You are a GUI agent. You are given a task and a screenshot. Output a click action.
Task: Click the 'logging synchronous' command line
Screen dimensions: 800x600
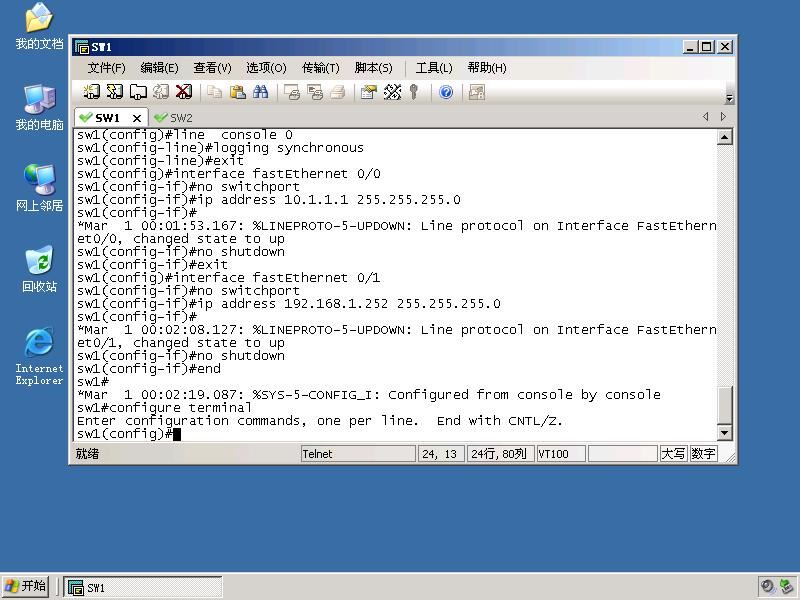(x=220, y=147)
